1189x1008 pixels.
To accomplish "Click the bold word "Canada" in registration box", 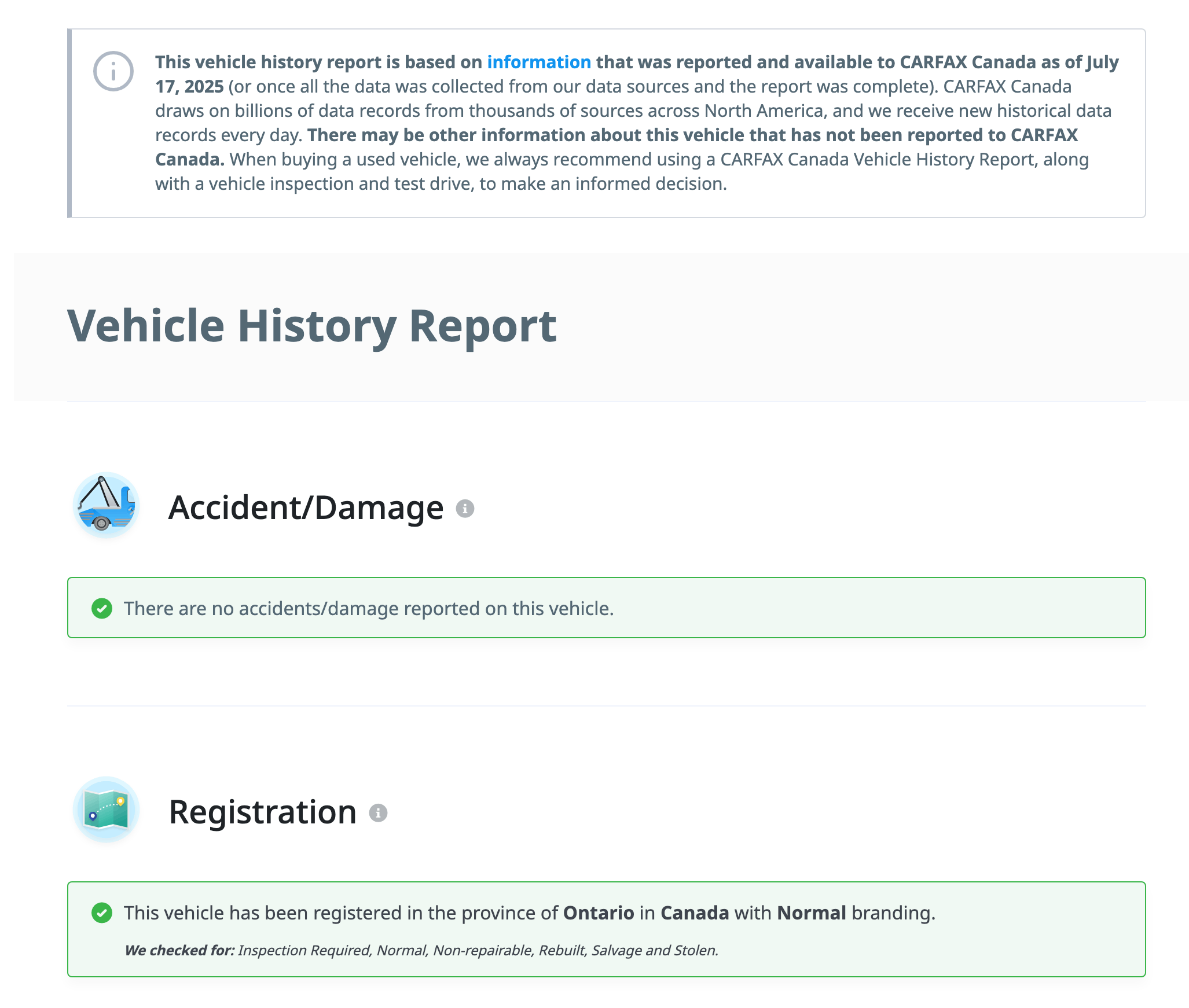I will tap(695, 913).
